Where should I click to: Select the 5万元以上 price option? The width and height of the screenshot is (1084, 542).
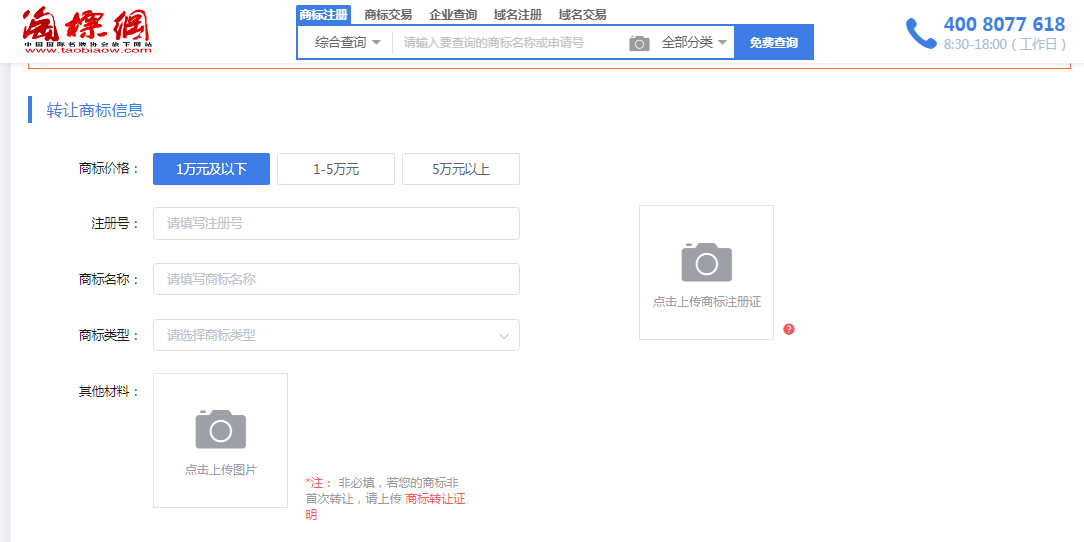pyautogui.click(x=461, y=169)
